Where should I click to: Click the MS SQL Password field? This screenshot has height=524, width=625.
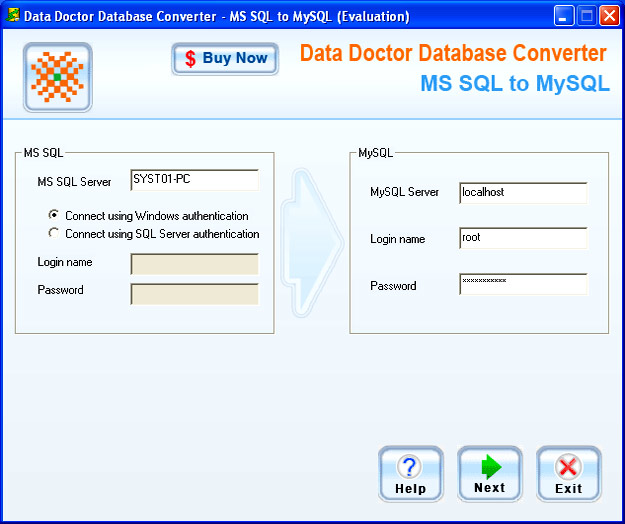pyautogui.click(x=195, y=294)
